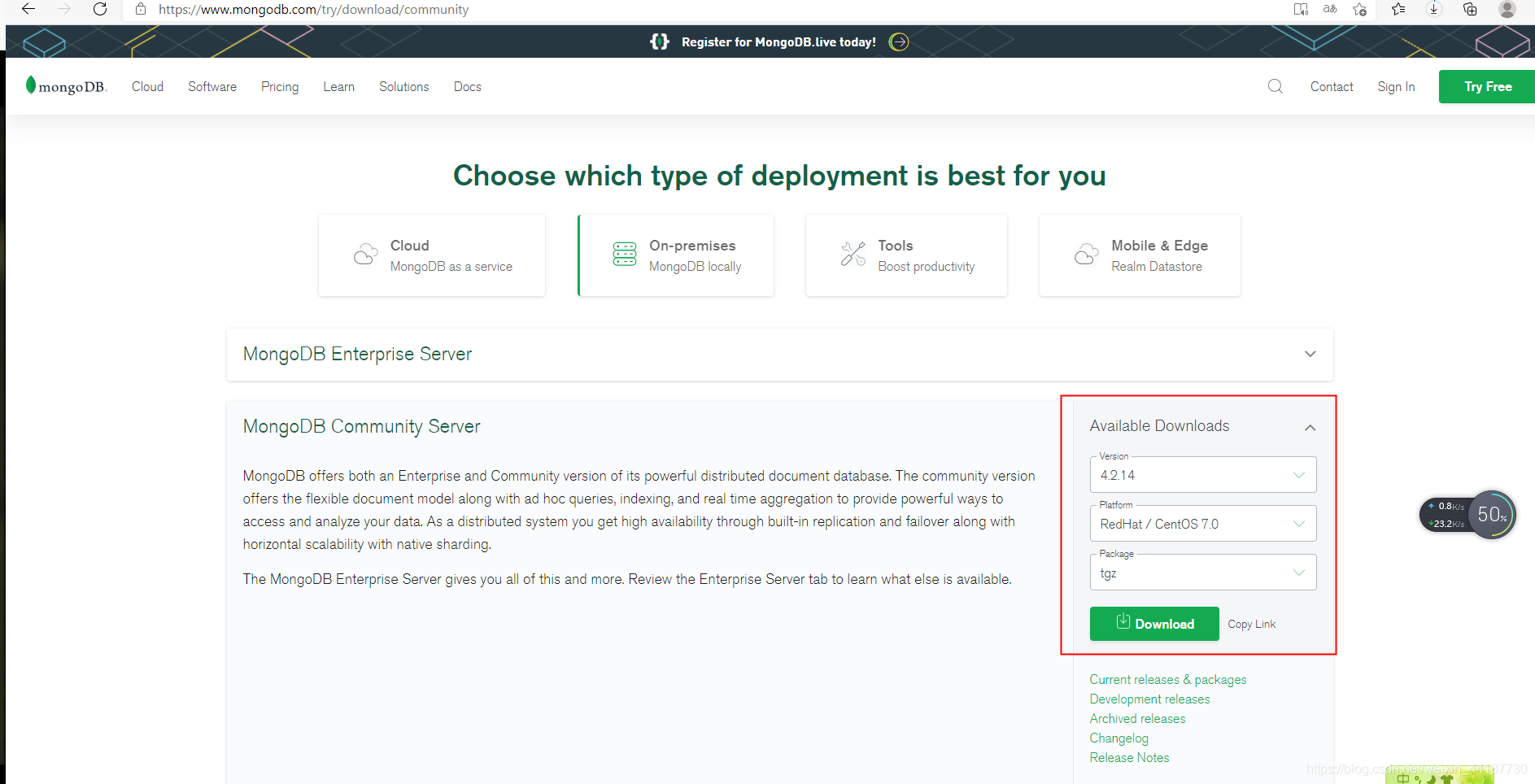The height and width of the screenshot is (784, 1535).
Task: Open the browser downloads icon
Action: [x=1434, y=9]
